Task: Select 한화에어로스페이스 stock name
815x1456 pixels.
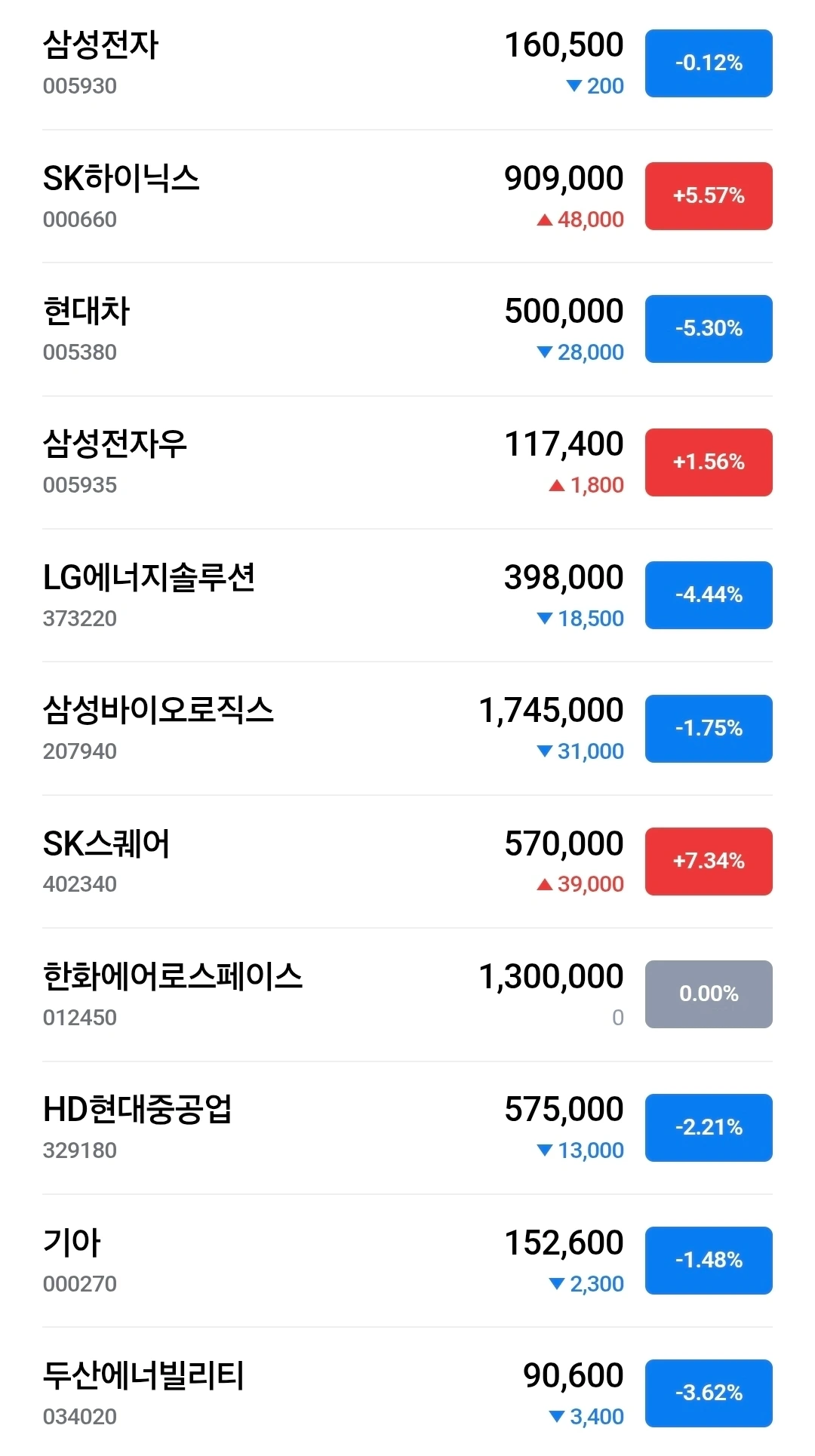Action: (173, 977)
